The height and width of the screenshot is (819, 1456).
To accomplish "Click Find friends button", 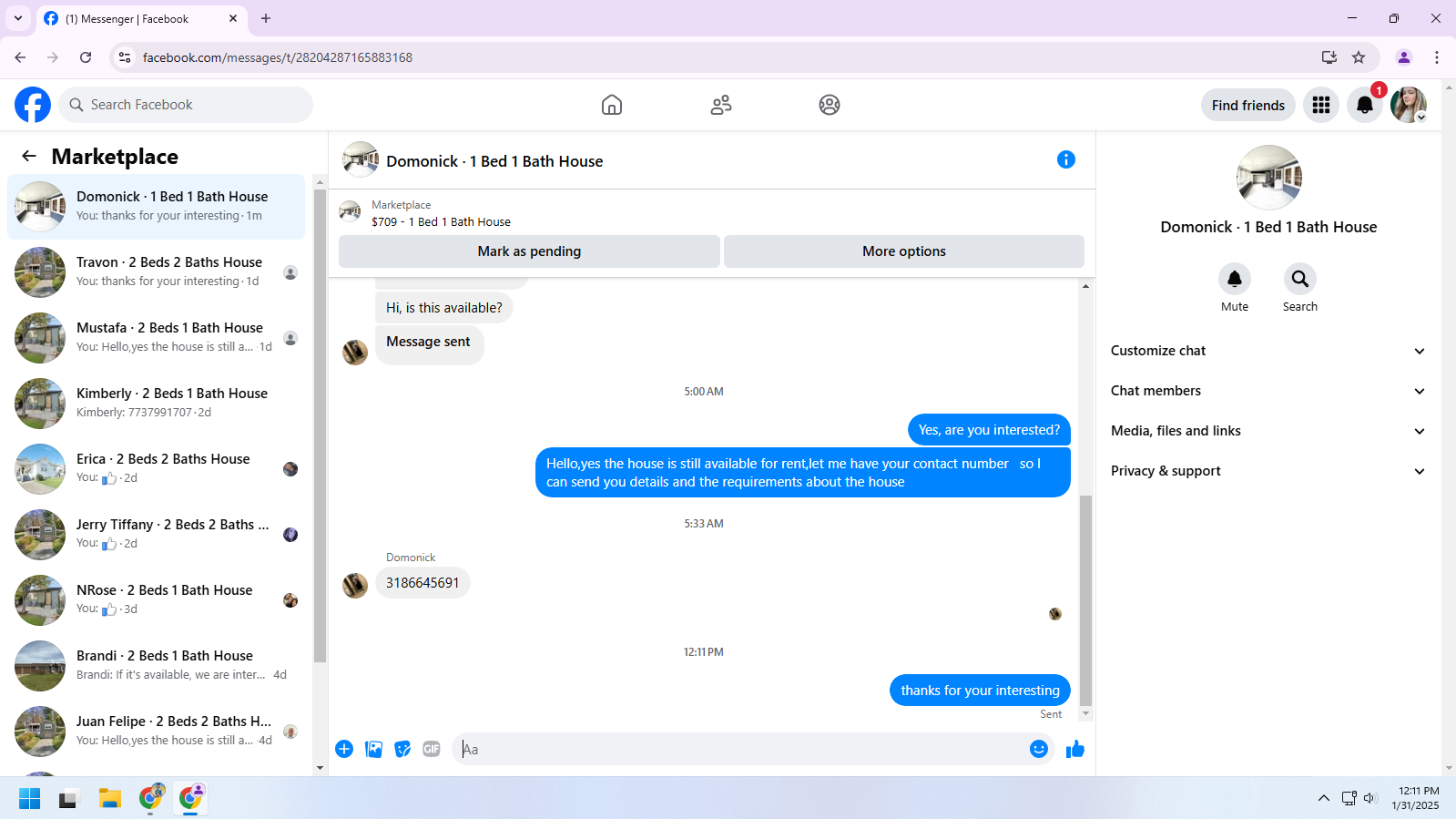I will 1248,105.
